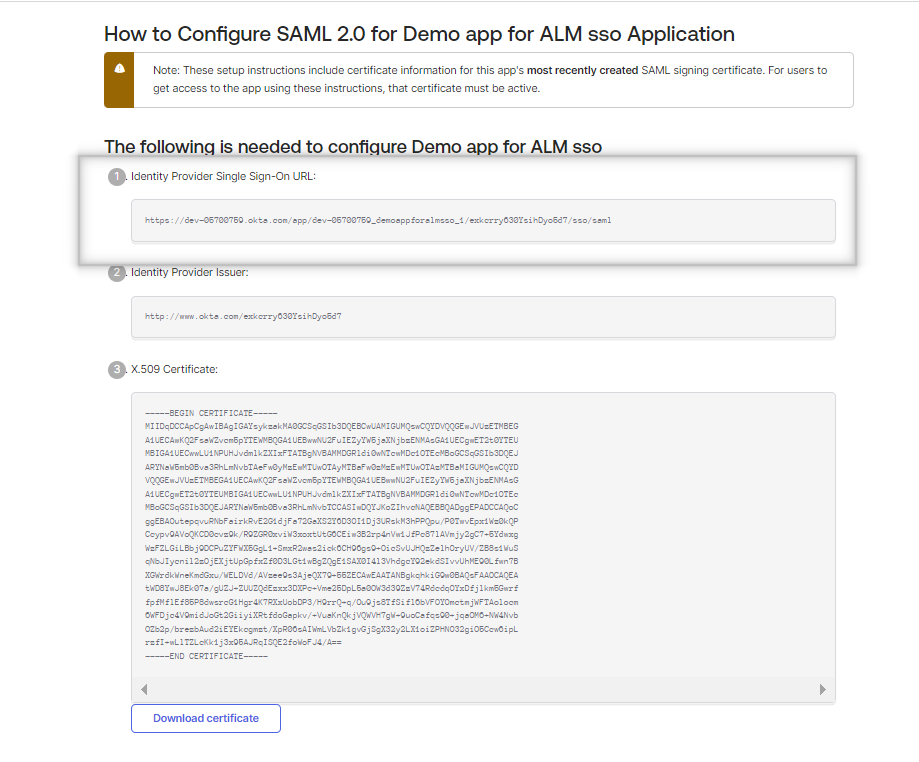Viewport: 919px width, 762px height.
Task: Click the certificate scrollbar right arrow
Action: 822,689
